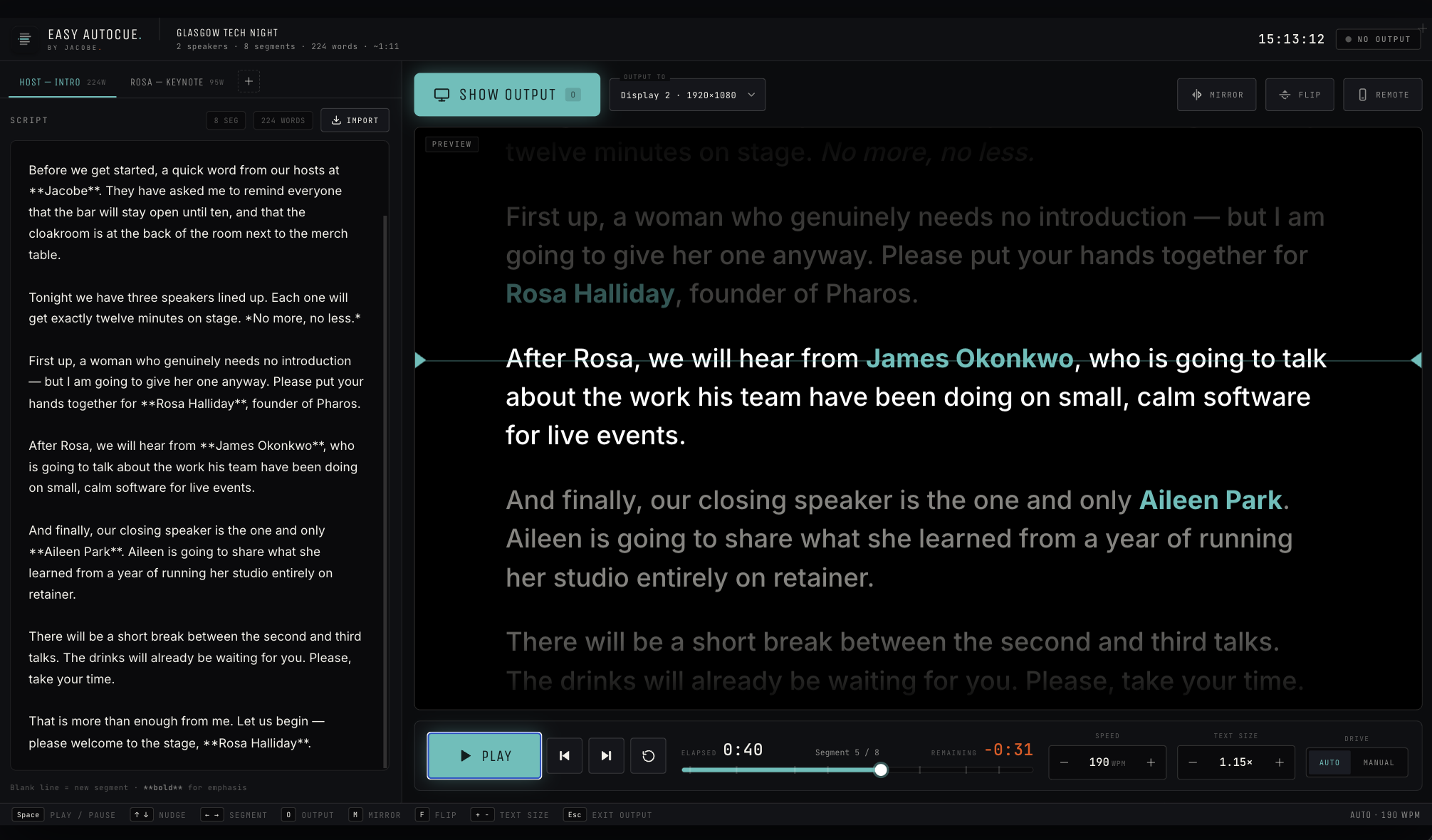The image size is (1432, 840).
Task: Reset the prompter to the start
Action: click(x=648, y=755)
